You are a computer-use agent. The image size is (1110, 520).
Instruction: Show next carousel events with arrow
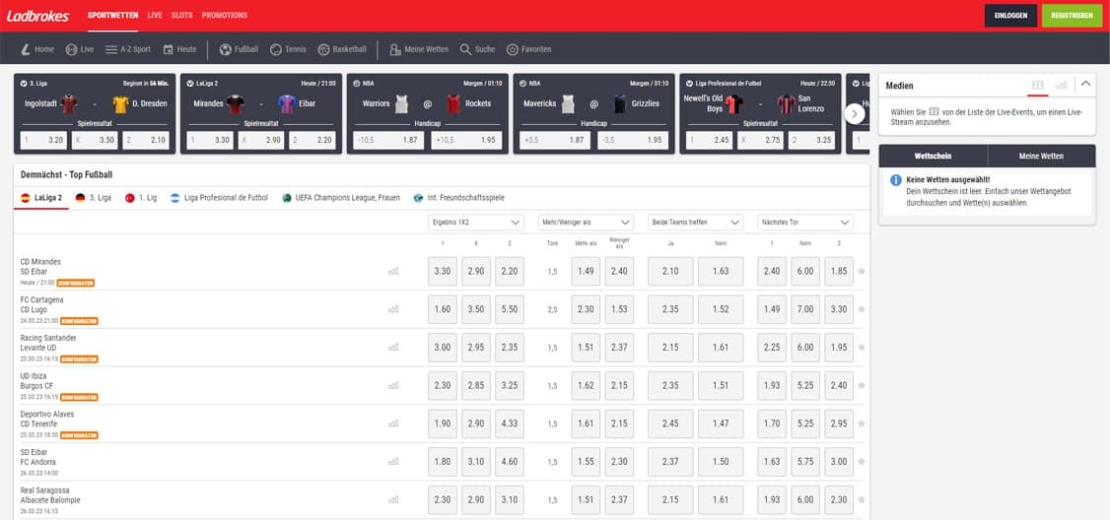(x=854, y=113)
